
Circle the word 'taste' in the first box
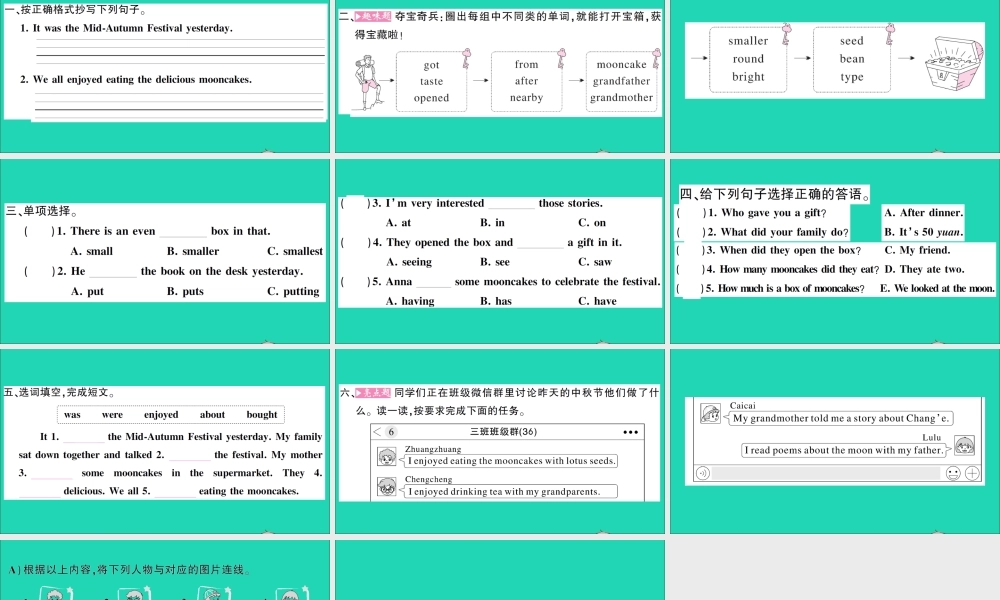(431, 82)
